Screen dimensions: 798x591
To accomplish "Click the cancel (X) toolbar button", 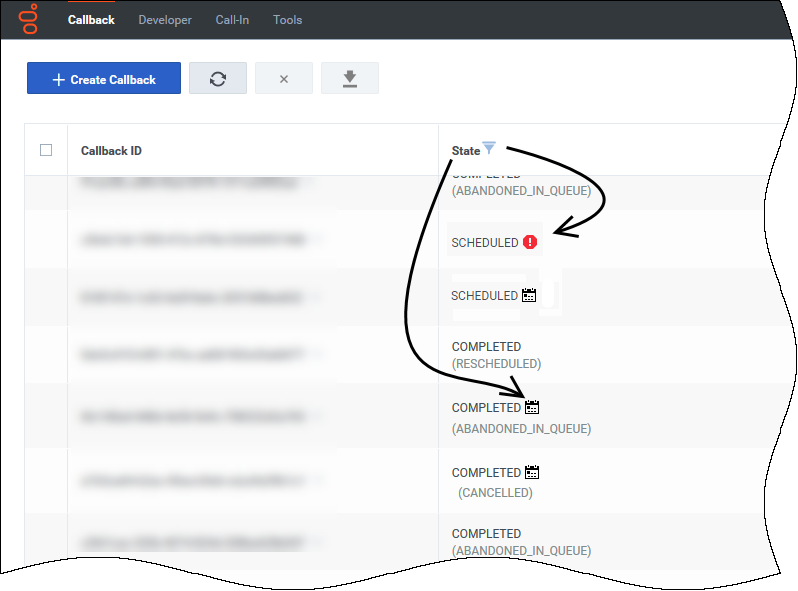I will [x=284, y=79].
